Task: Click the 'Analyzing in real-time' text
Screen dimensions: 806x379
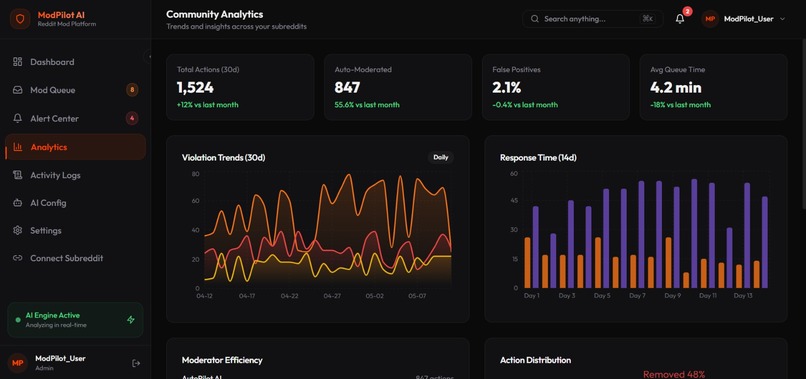Action: [x=56, y=325]
